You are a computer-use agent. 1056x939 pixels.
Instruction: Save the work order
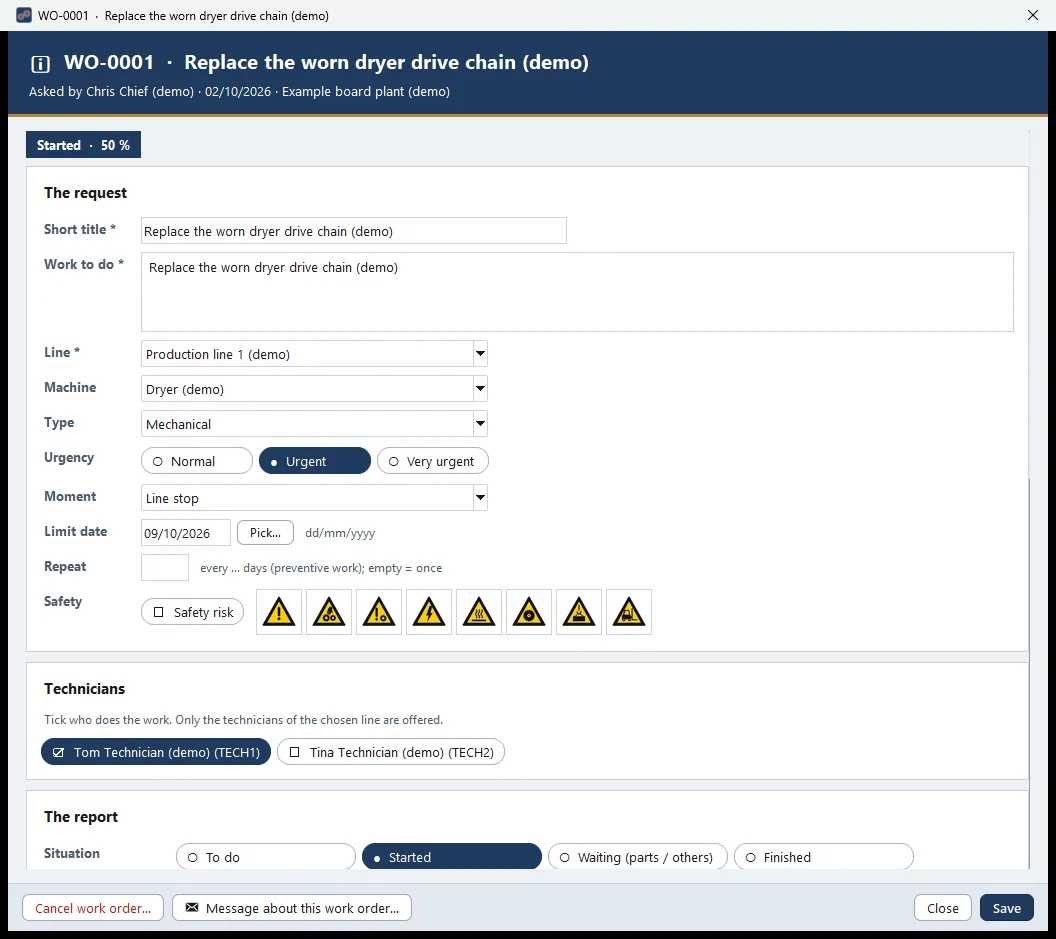coord(1006,907)
